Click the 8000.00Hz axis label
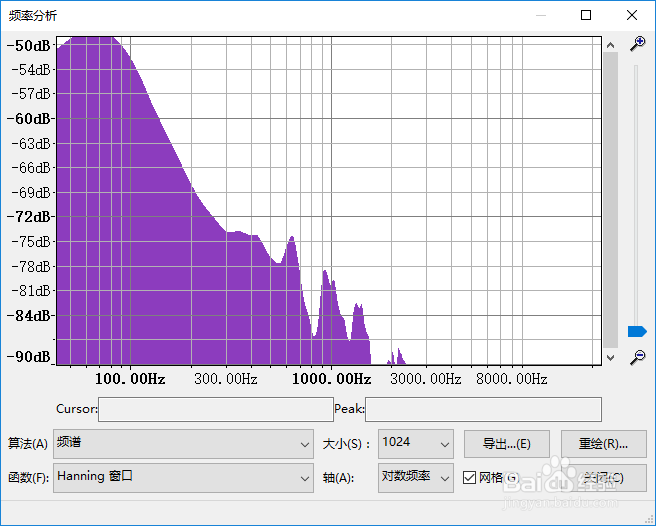Viewport: 656px width, 526px height. [512, 379]
